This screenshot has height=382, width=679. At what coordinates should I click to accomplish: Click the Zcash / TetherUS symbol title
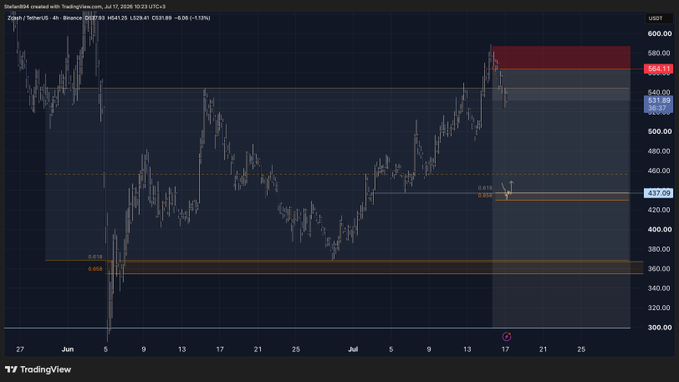coord(28,18)
